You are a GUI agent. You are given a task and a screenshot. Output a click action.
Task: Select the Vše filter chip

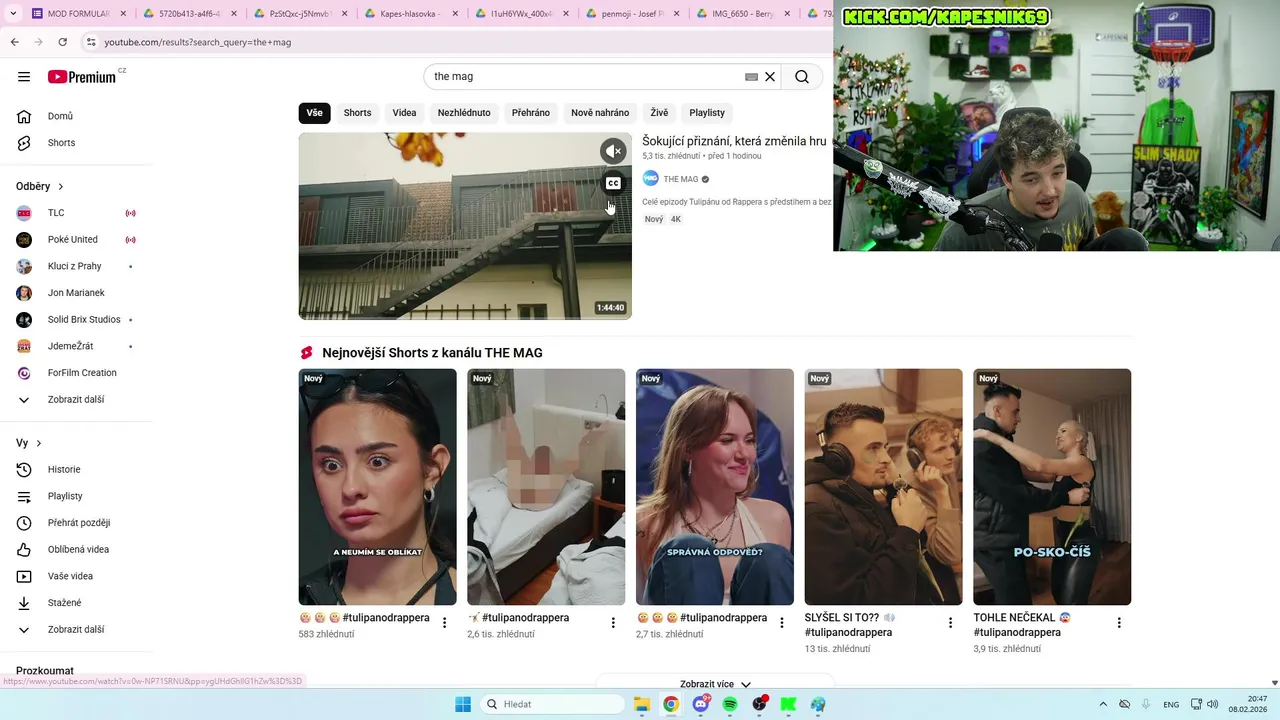(x=315, y=113)
